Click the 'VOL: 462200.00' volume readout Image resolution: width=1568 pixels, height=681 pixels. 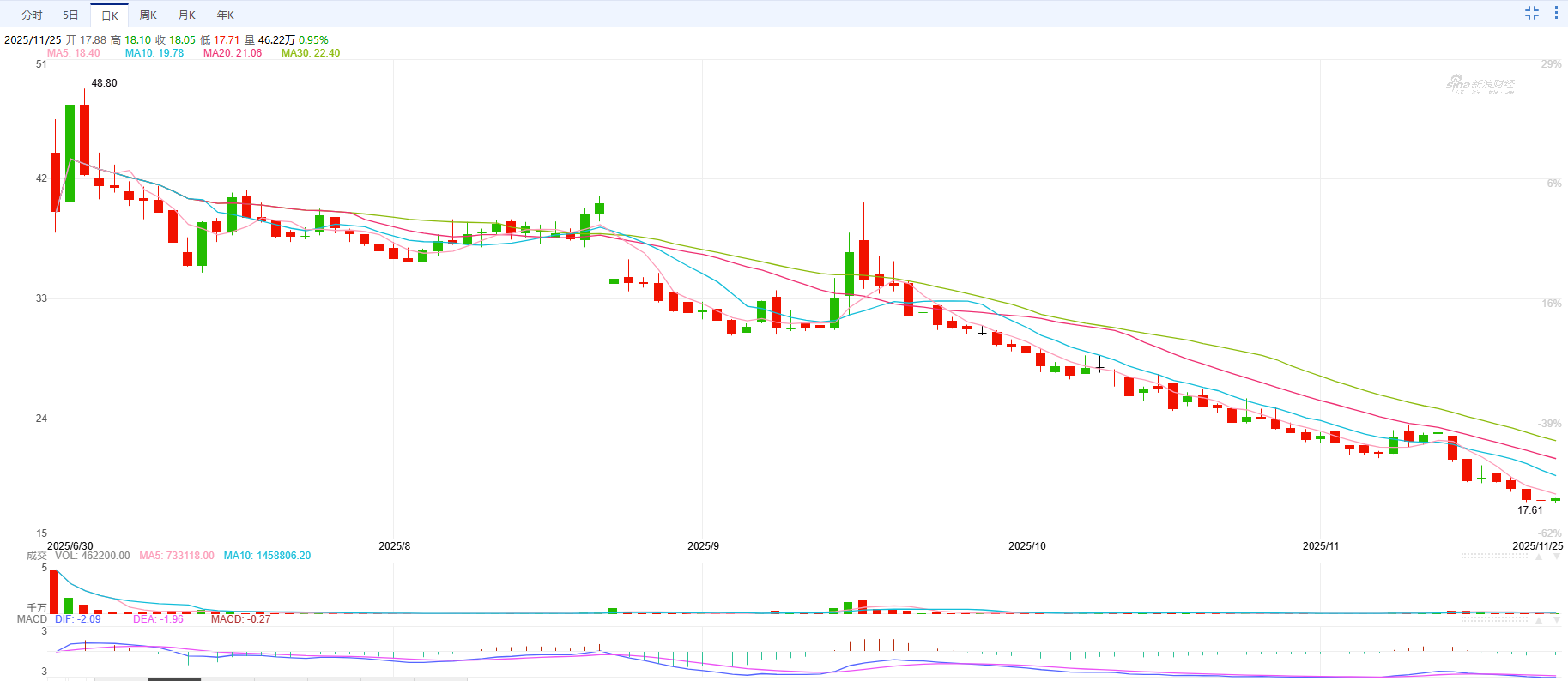[93, 556]
